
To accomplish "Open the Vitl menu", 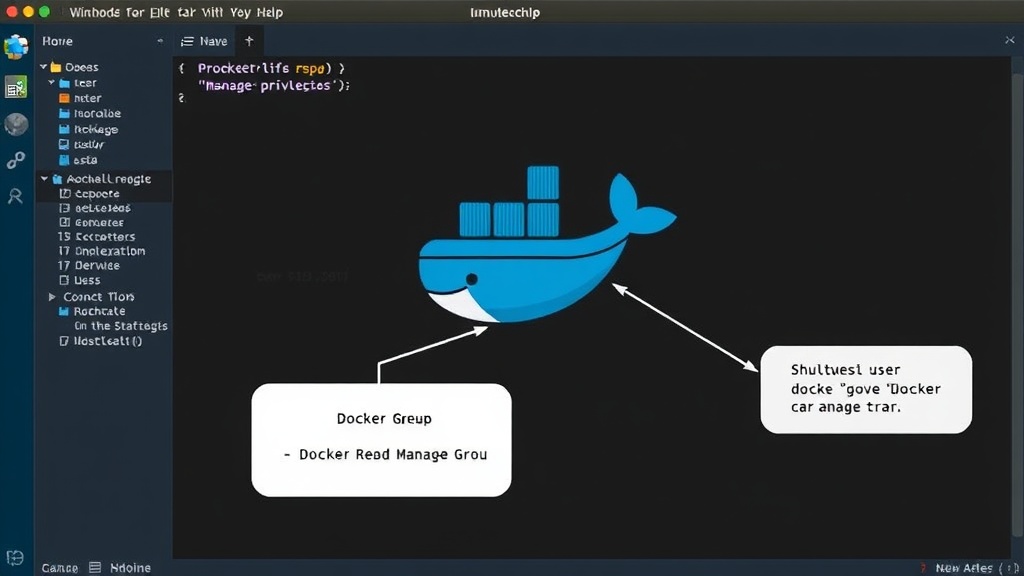I will coord(212,12).
